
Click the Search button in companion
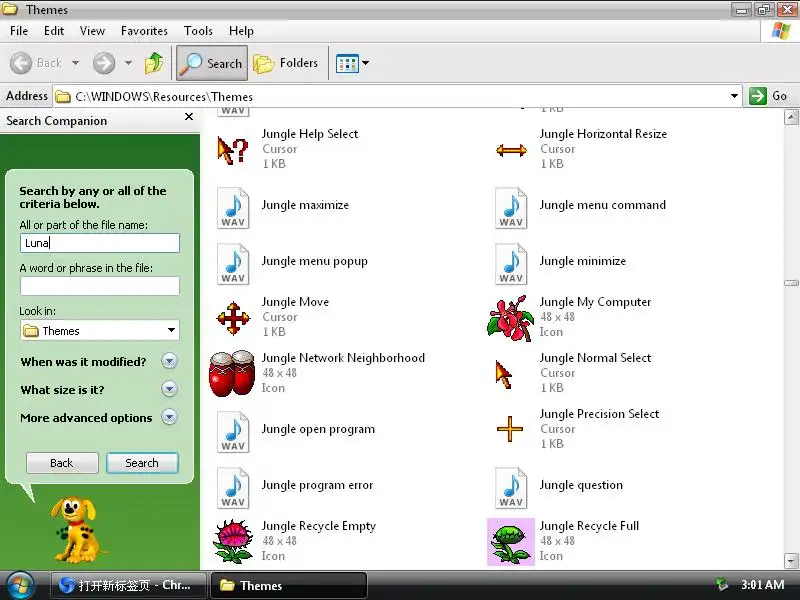point(142,463)
